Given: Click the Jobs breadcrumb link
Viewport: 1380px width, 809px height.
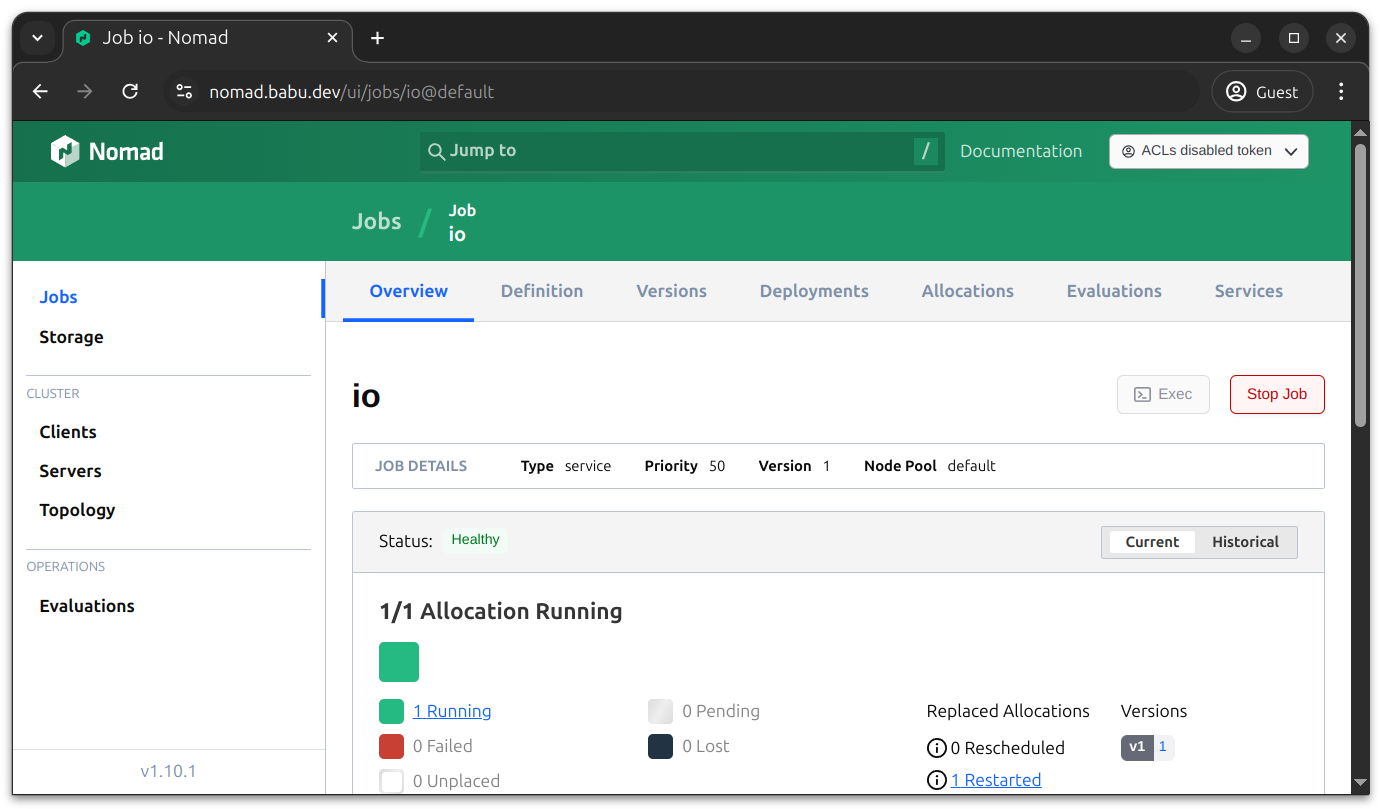Looking at the screenshot, I should pyautogui.click(x=376, y=221).
